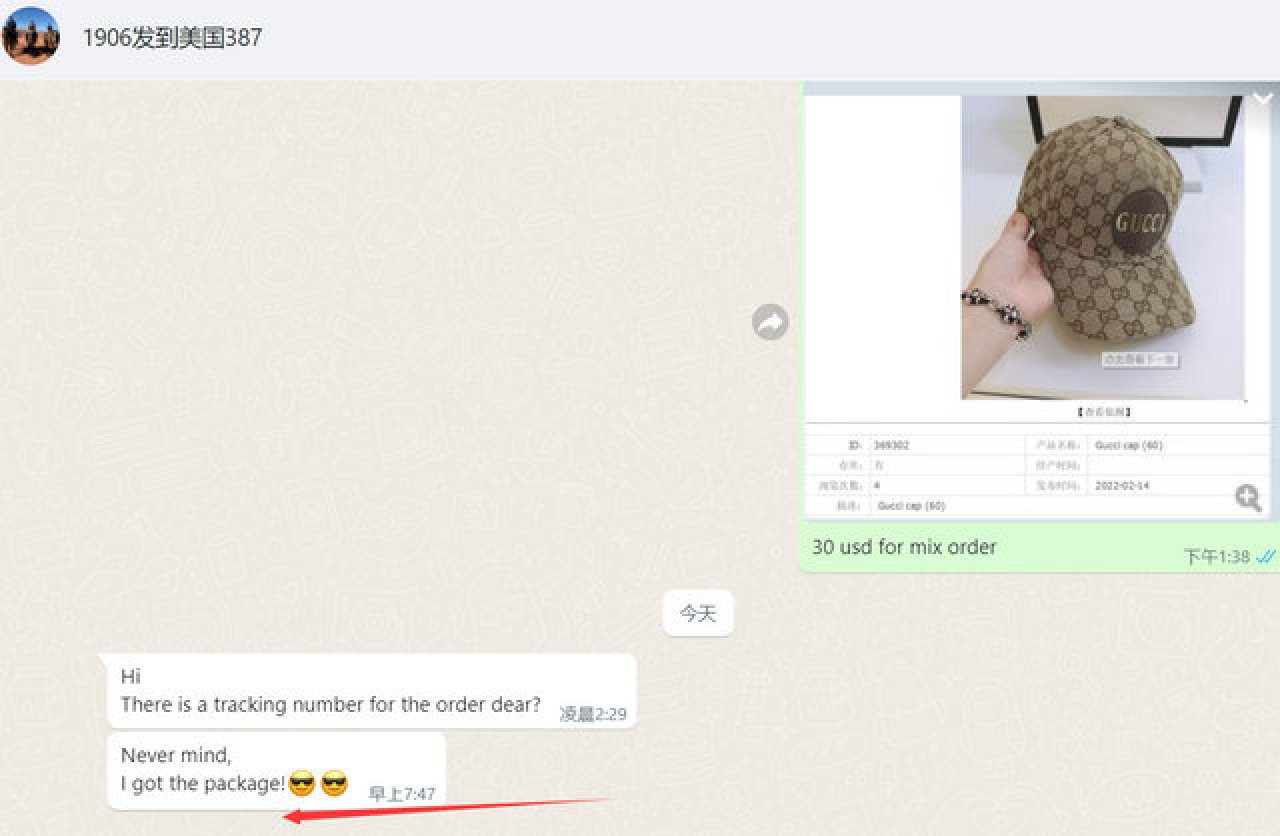Open the contact's profile avatar
Screen dimensions: 1280x836
pyautogui.click(x=31, y=37)
